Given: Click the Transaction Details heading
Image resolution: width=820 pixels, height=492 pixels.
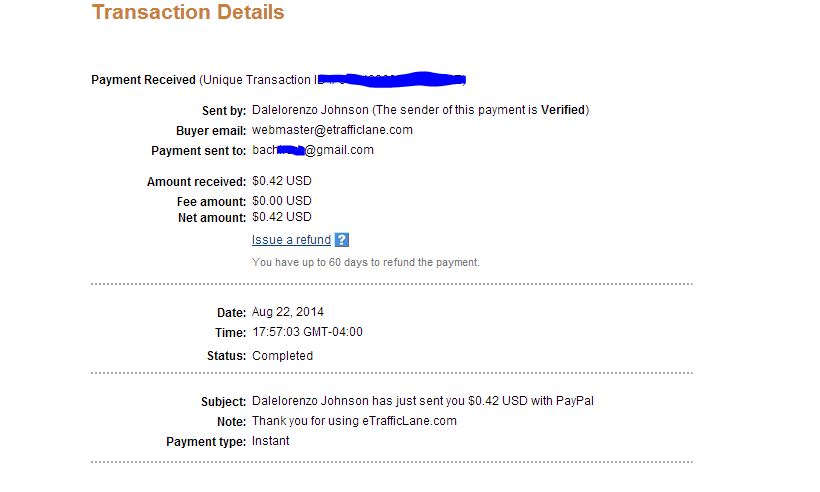Looking at the screenshot, I should [x=188, y=12].
